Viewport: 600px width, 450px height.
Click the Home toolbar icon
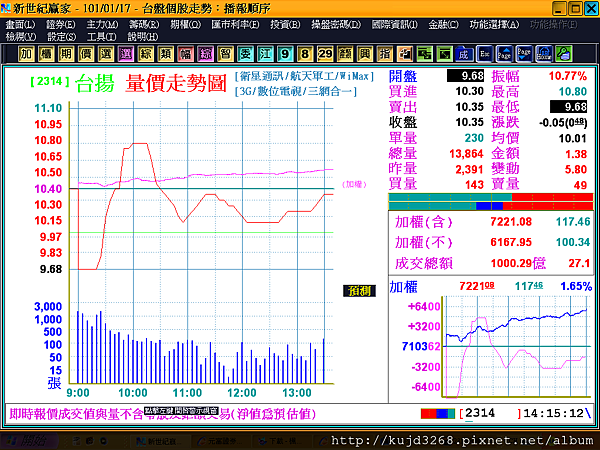point(544,54)
